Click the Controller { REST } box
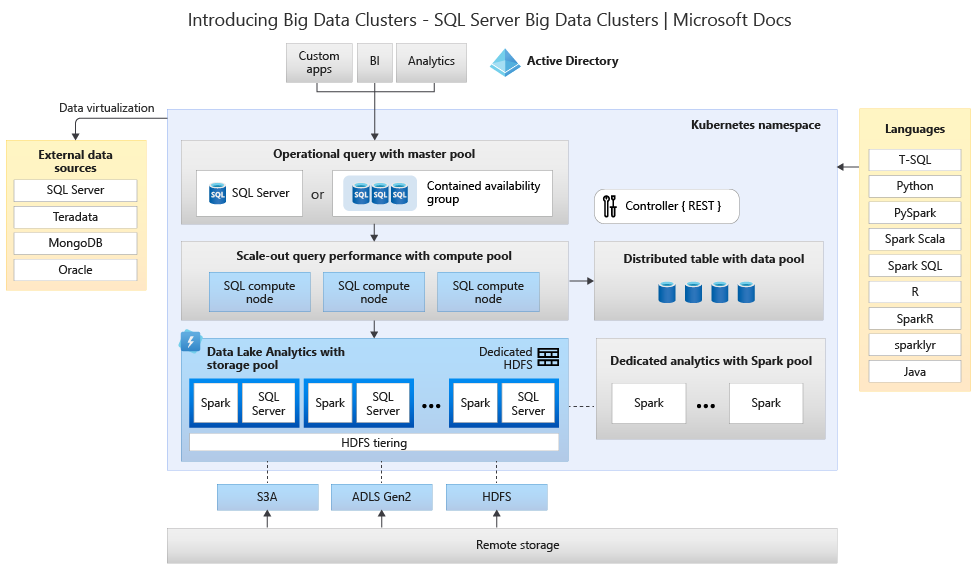 [x=667, y=206]
